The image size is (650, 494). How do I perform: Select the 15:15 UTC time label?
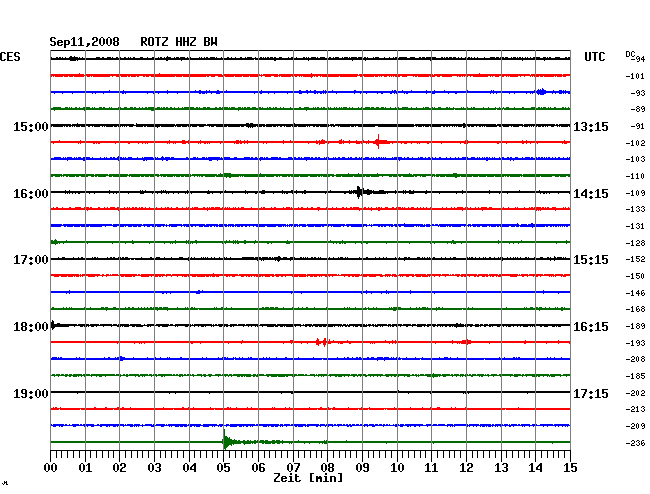pos(591,260)
